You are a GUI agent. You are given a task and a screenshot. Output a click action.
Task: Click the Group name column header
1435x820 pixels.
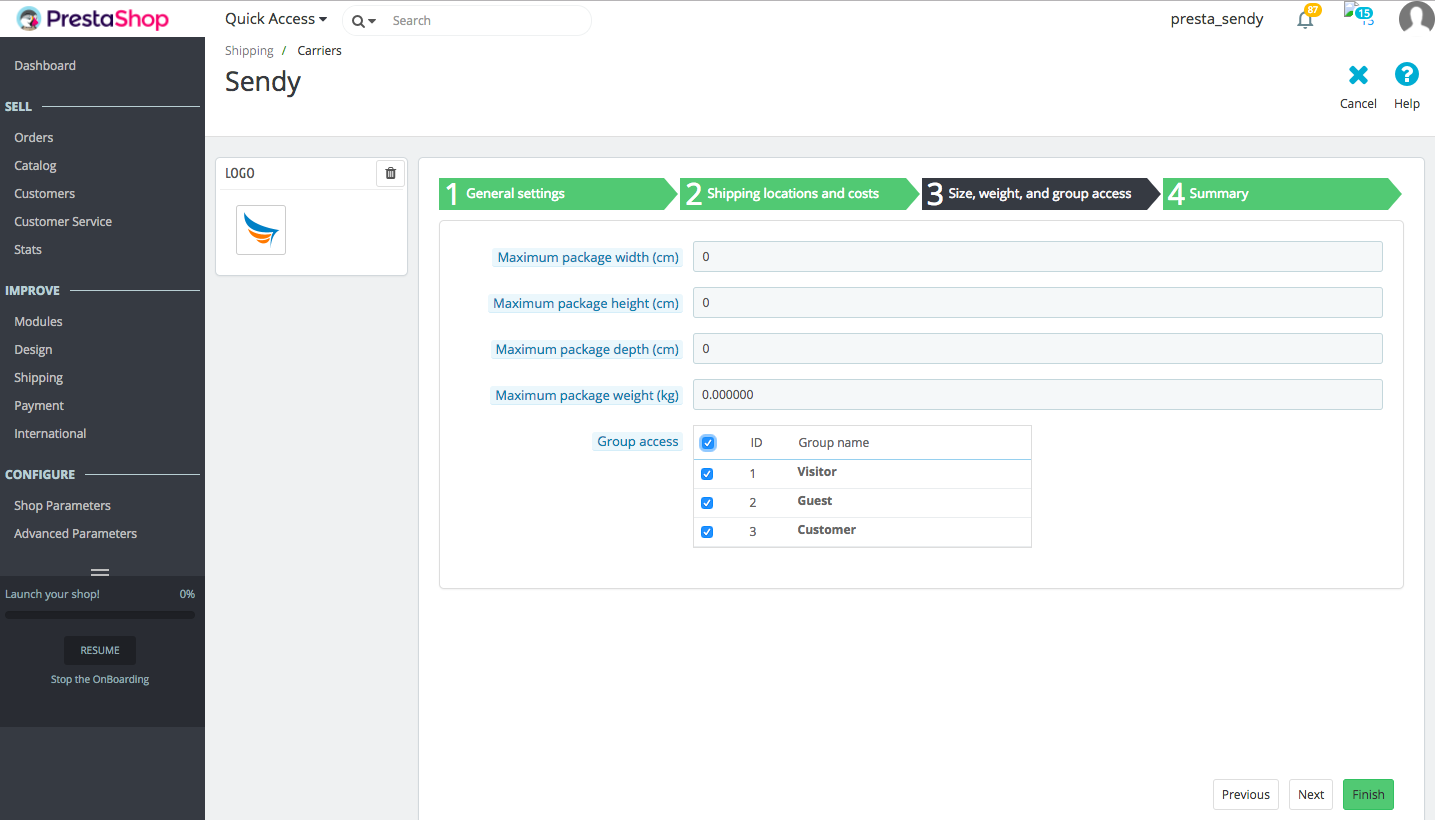tap(833, 443)
